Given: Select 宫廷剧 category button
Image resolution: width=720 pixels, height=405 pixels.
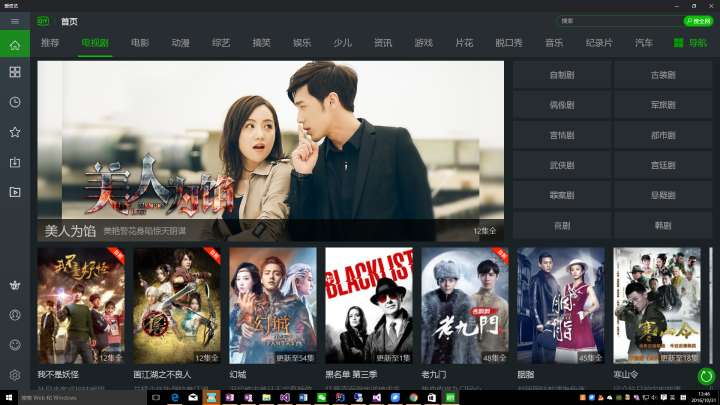Looking at the screenshot, I should click(663, 165).
